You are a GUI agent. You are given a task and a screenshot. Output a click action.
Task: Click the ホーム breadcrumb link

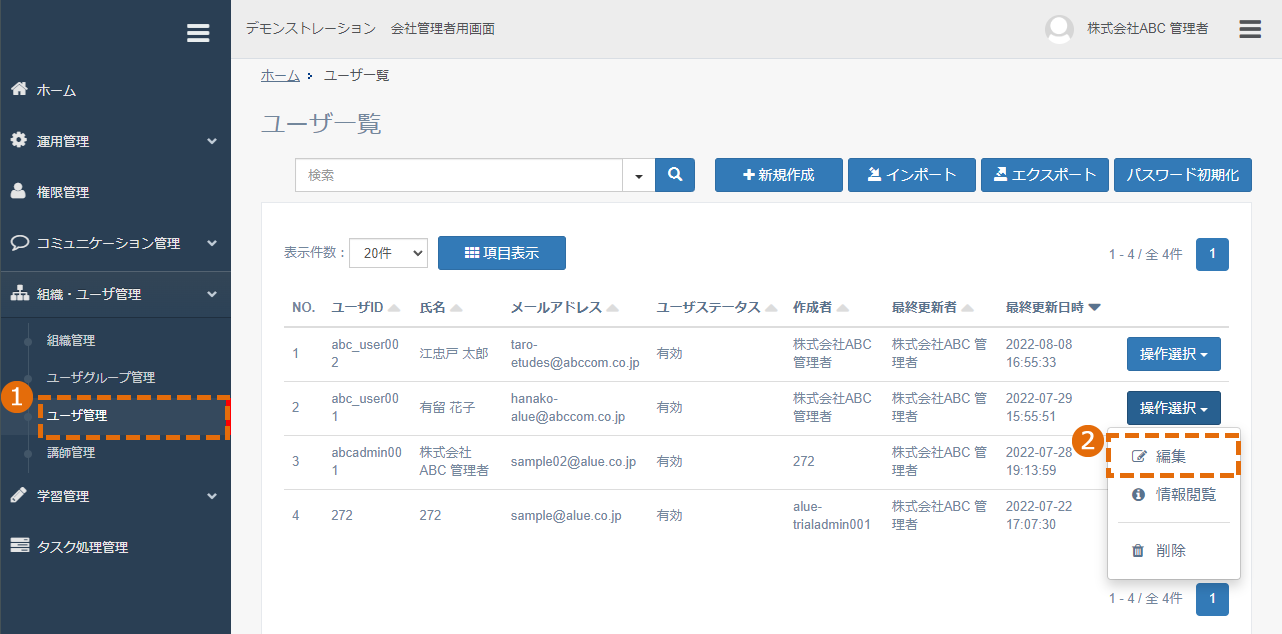[x=280, y=75]
